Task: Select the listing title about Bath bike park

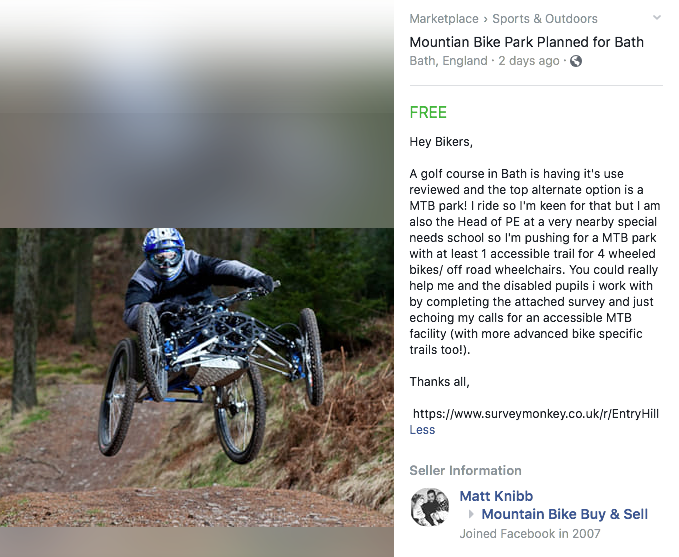Action: [527, 42]
